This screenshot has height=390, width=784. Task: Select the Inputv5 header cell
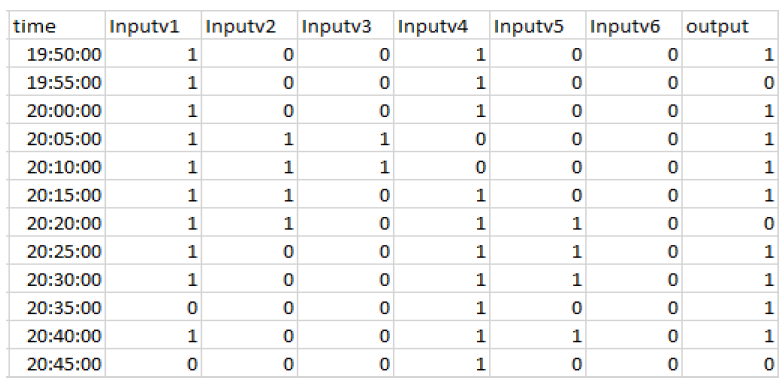click(x=538, y=26)
